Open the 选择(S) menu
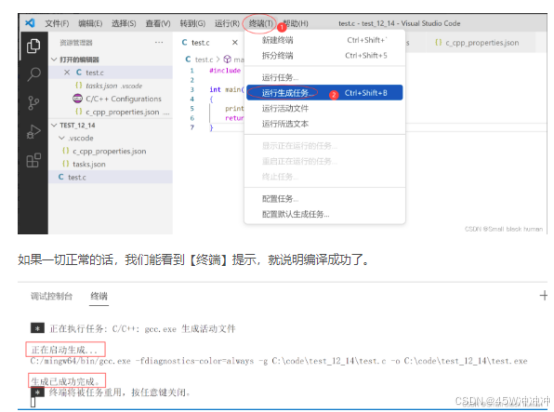Screen dimensions: 554x412 click(124, 24)
